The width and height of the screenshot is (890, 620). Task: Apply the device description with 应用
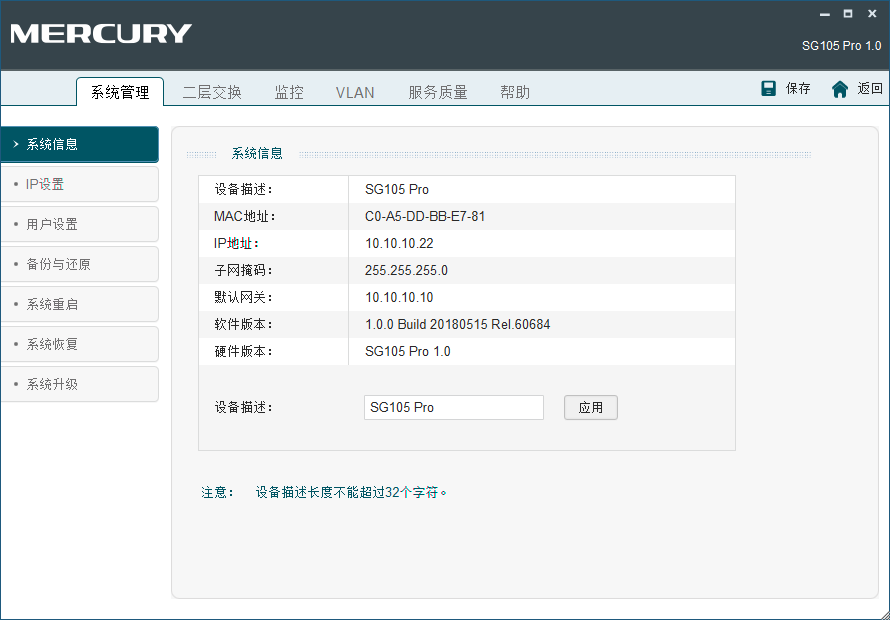click(x=591, y=408)
